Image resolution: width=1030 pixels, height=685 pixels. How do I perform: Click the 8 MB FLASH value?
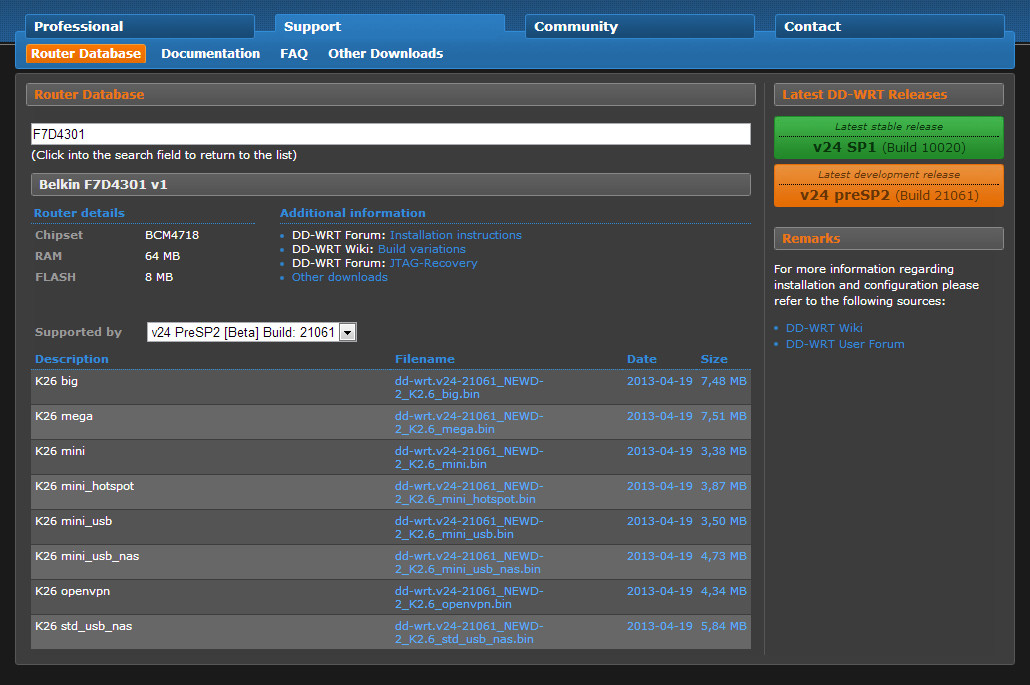[x=159, y=277]
